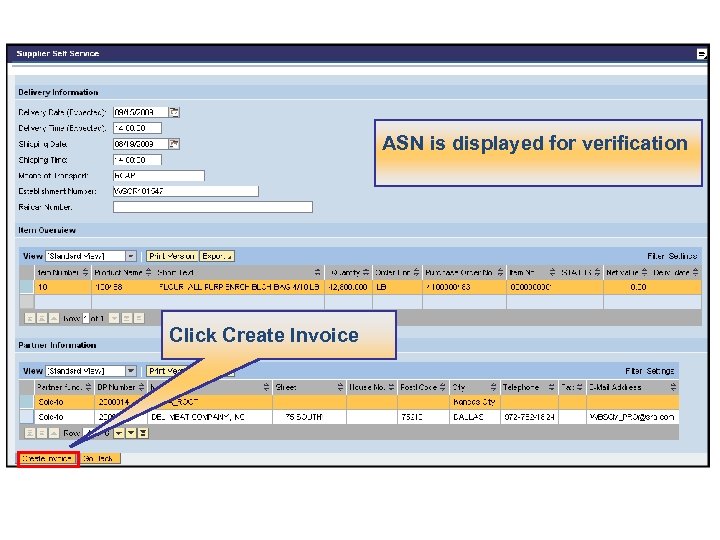This screenshot has width=720, height=540.
Task: Open Filter link in Item Overview
Action: [655, 256]
